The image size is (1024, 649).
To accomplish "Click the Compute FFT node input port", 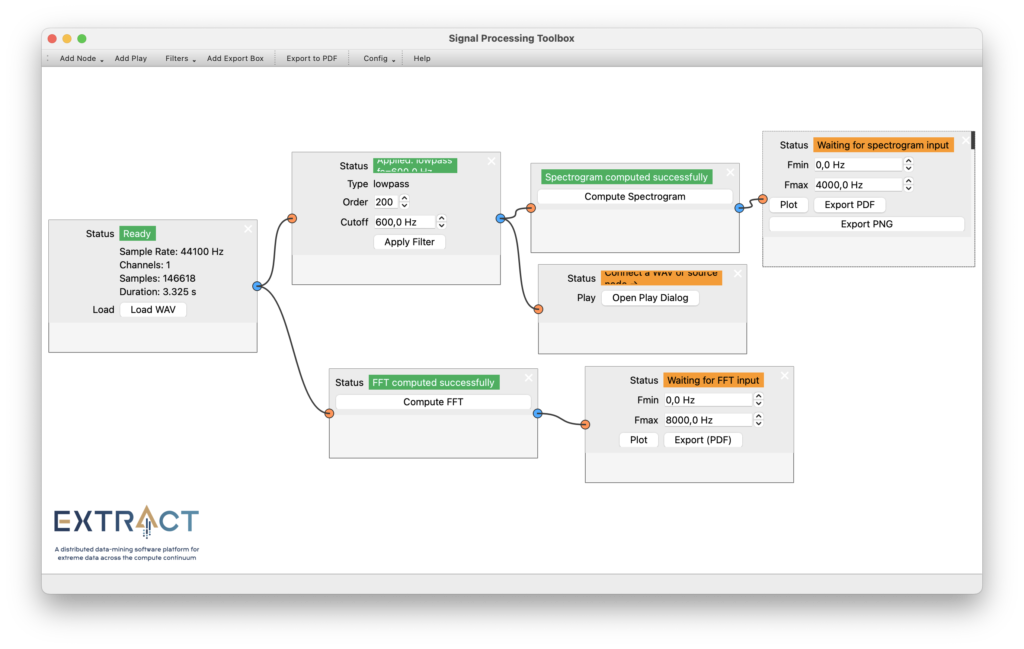I will click(329, 413).
